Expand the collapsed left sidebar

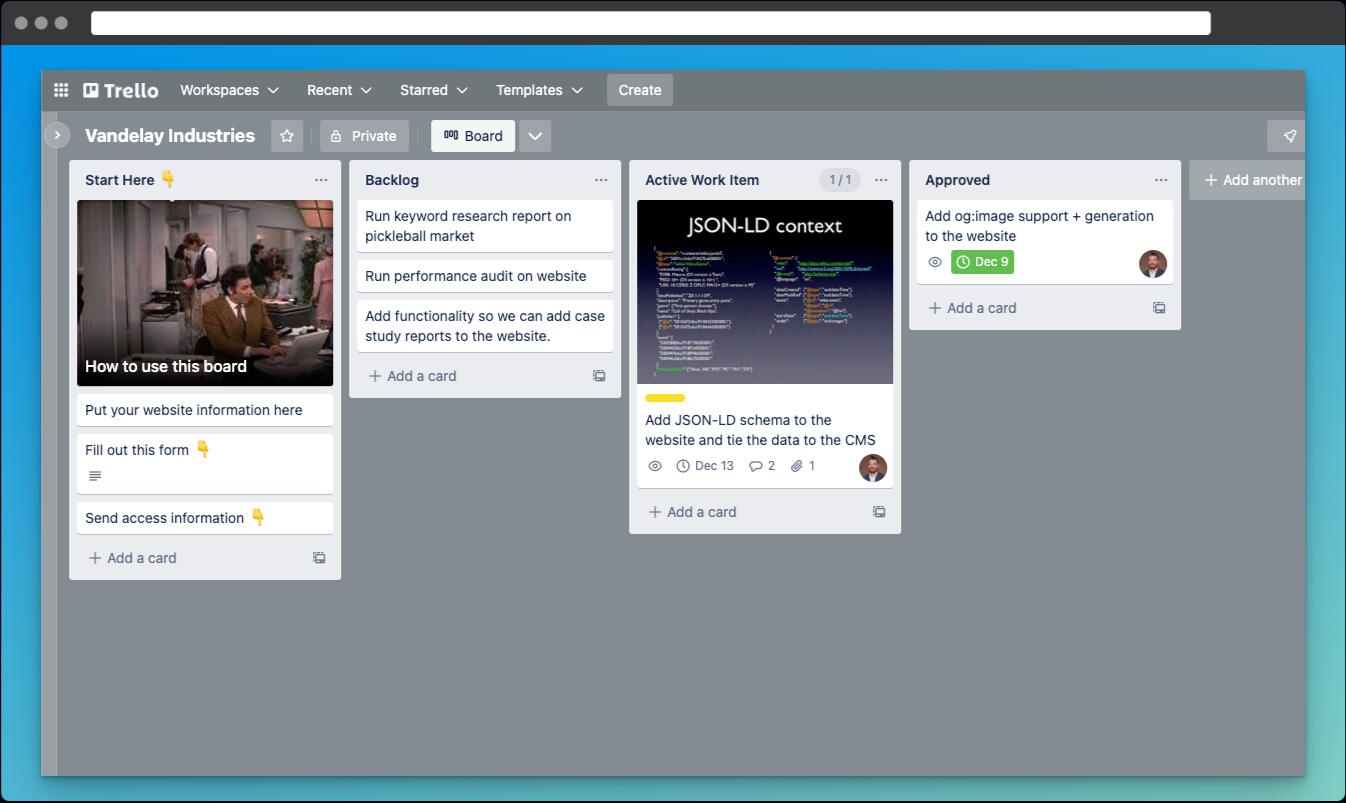click(x=57, y=135)
